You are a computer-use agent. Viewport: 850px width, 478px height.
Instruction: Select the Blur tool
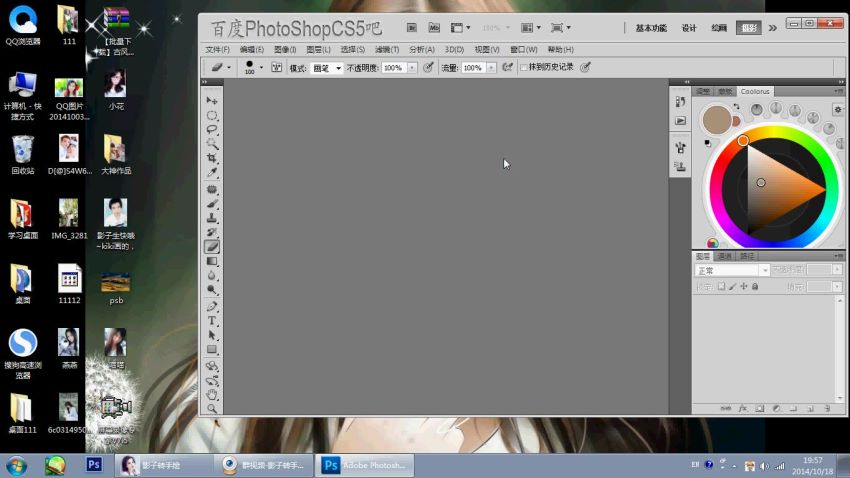[212, 275]
